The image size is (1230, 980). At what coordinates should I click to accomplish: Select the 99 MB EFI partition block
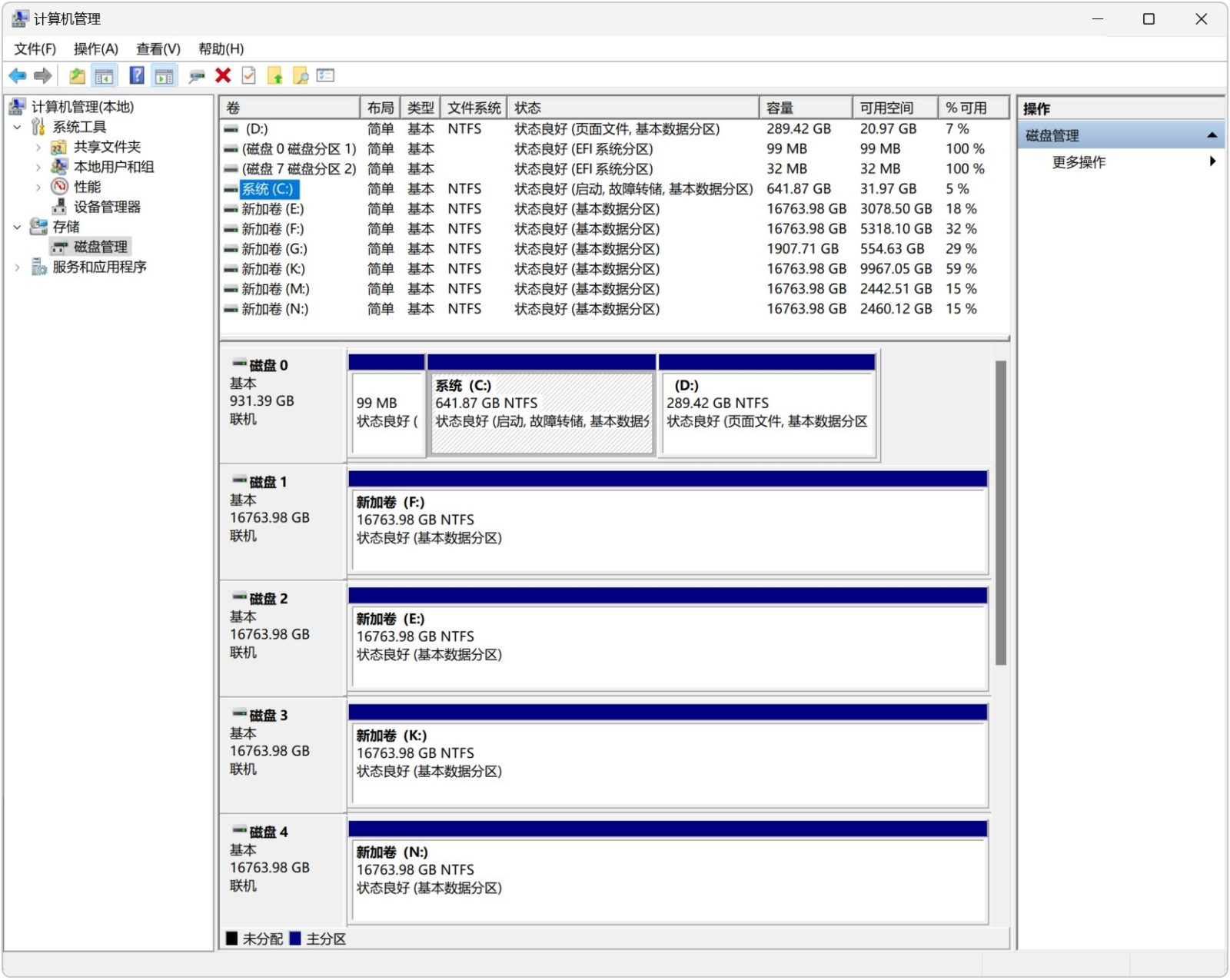[x=387, y=405]
